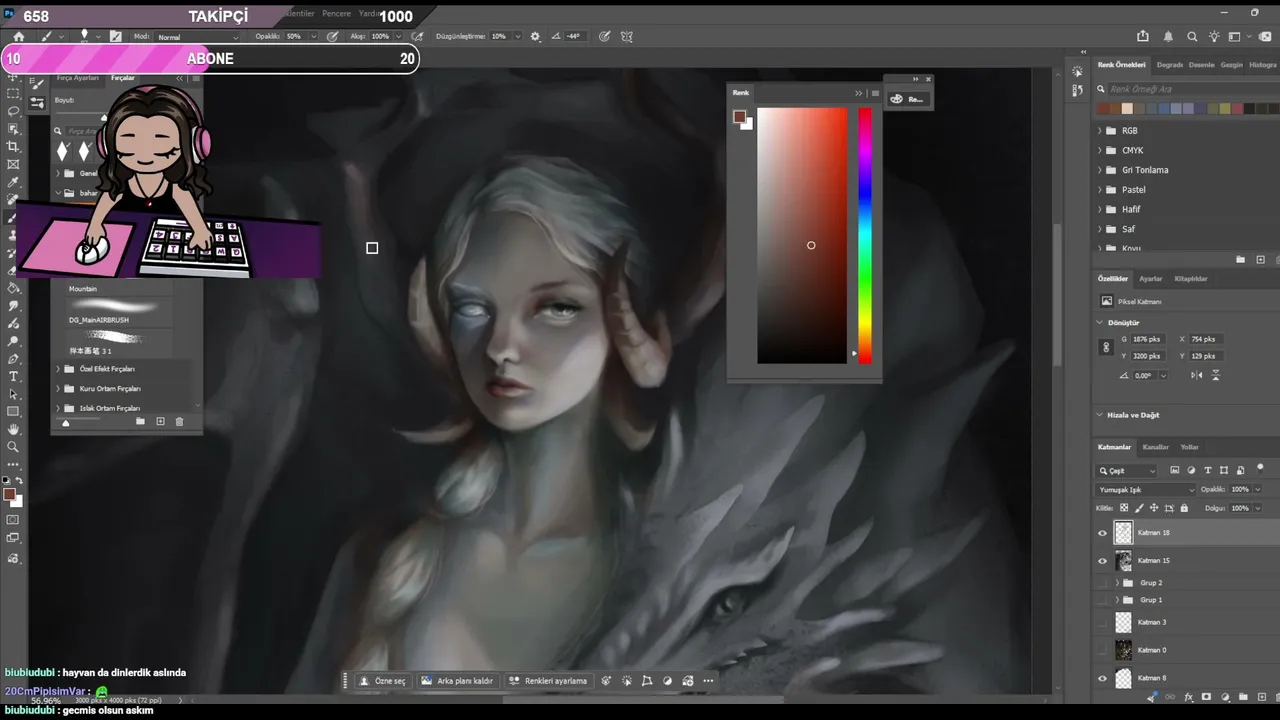Click the Share icon at top right
This screenshot has height=720, width=1280.
point(1144,37)
